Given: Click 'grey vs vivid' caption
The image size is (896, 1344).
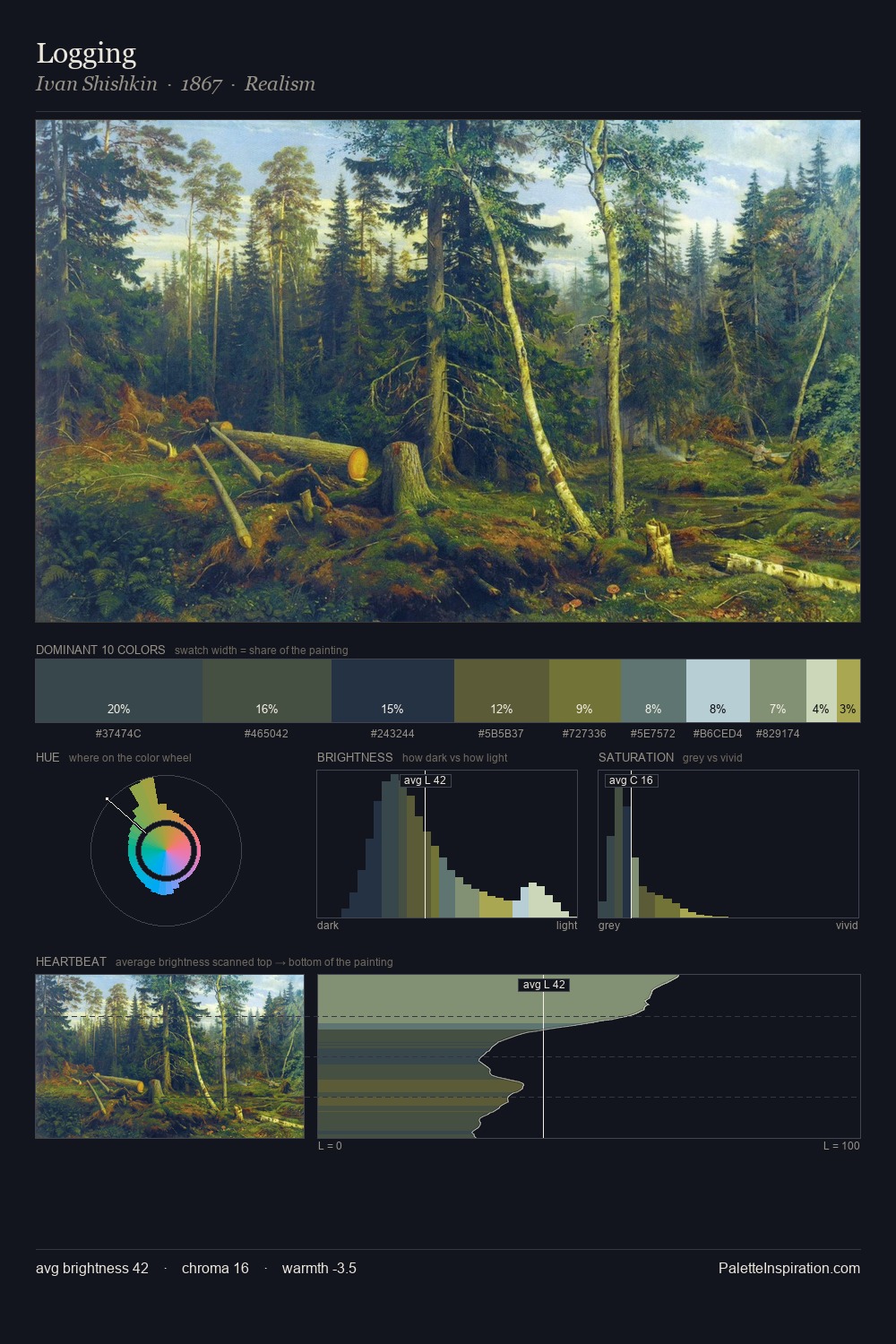Looking at the screenshot, I should click(712, 758).
